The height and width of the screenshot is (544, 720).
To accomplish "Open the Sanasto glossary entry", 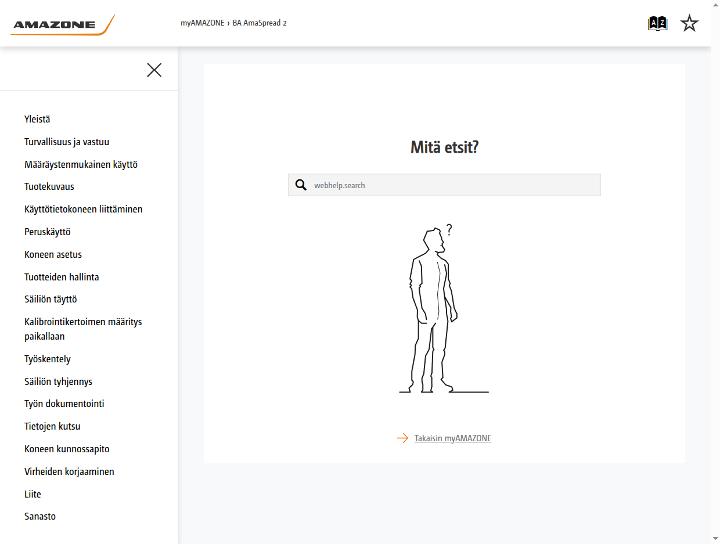I will coord(40,516).
